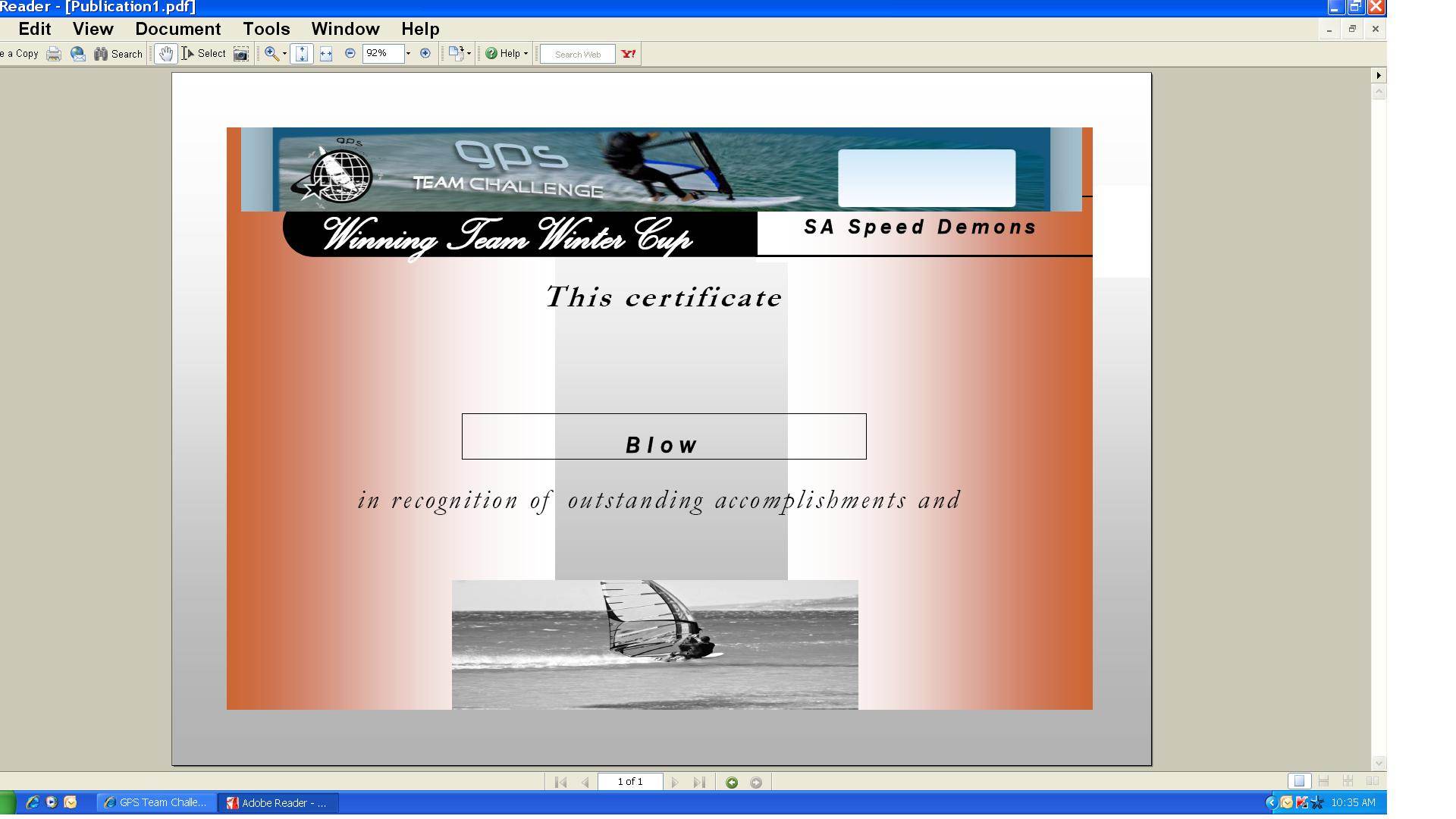This screenshot has height=819, width=1456.
Task: Click the Print icon in toolbar
Action: tap(54, 54)
